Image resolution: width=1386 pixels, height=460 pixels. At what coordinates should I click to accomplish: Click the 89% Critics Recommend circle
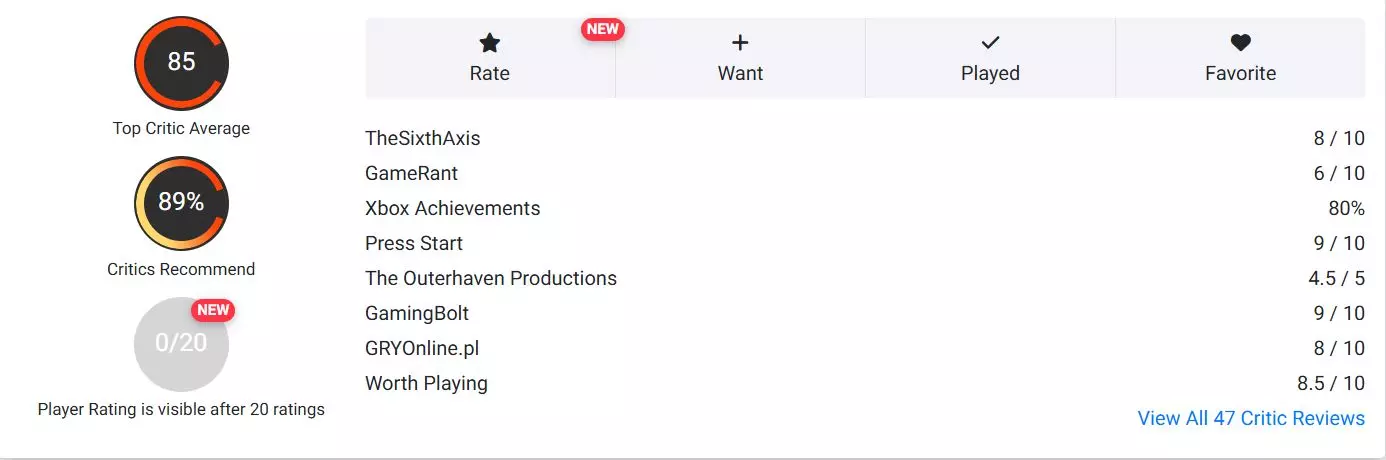coord(181,203)
